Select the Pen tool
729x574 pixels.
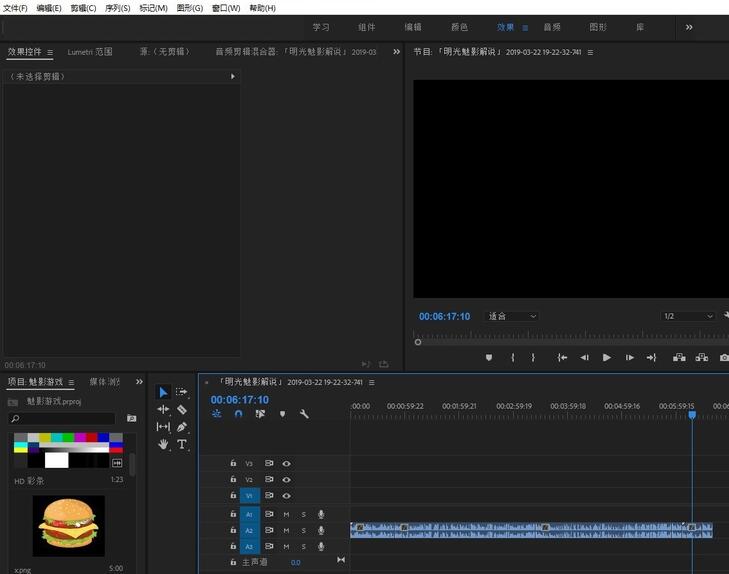pos(182,426)
